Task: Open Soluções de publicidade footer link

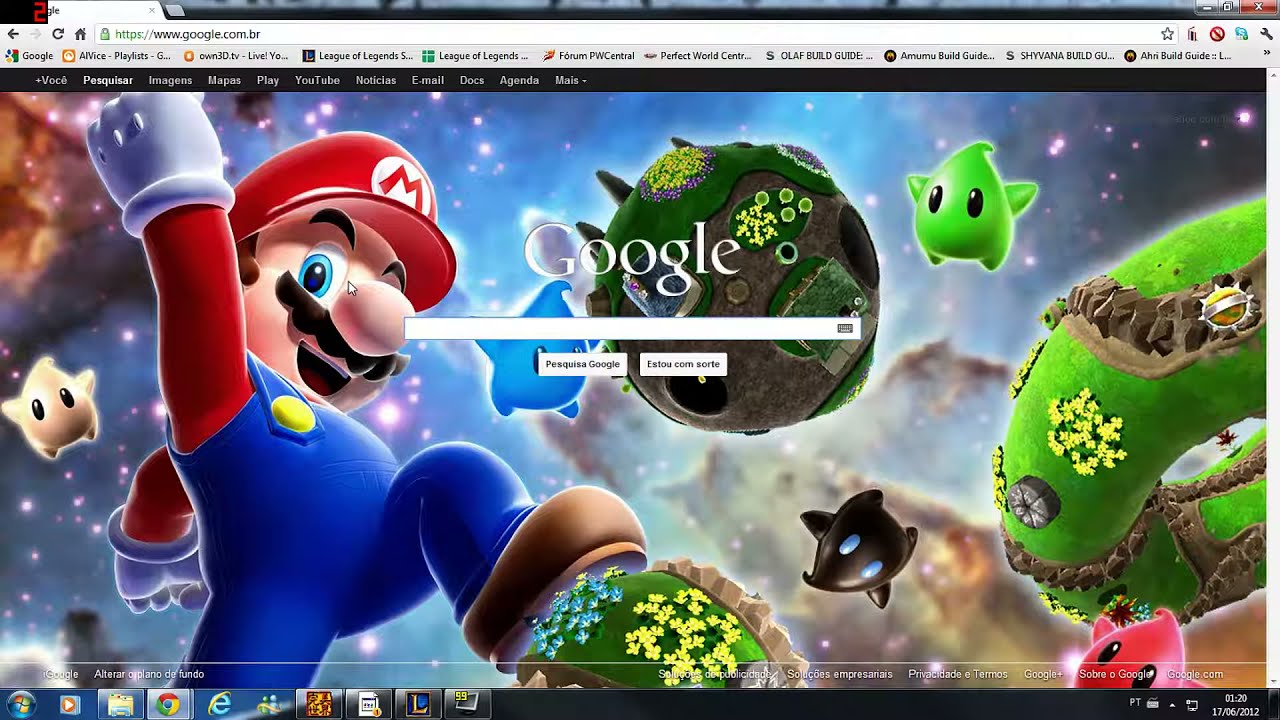Action: 714,674
